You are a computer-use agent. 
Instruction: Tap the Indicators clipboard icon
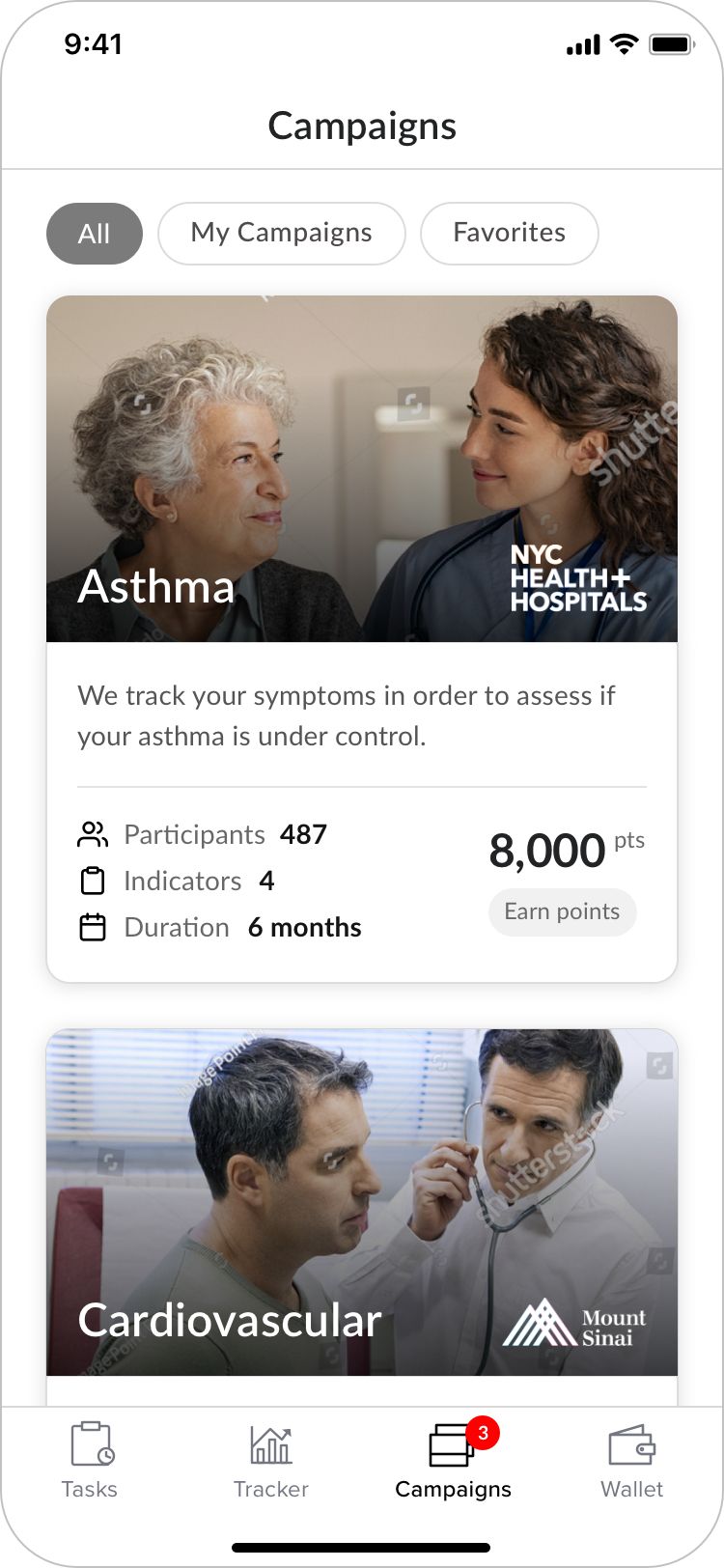(x=92, y=881)
